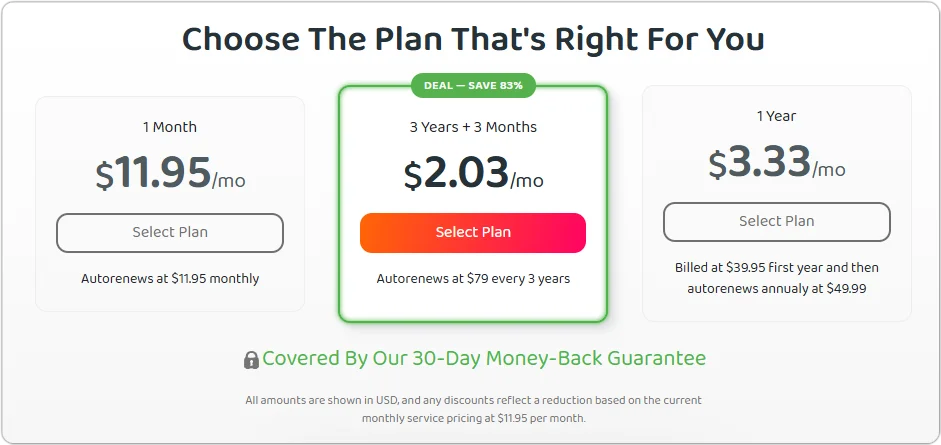Image resolution: width=941 pixels, height=445 pixels.
Task: Select Plan for the 1 Year option
Action: click(x=776, y=221)
